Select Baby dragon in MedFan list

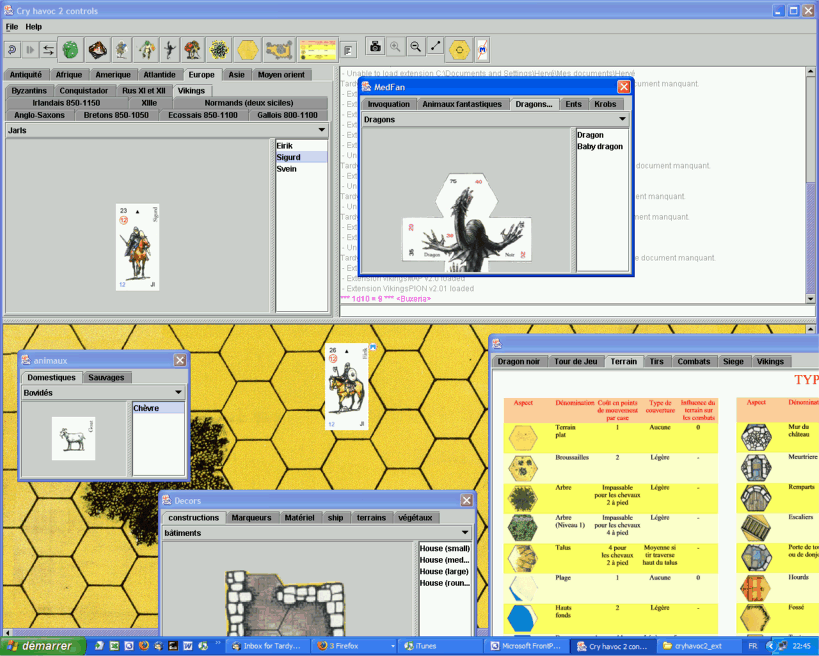click(600, 146)
